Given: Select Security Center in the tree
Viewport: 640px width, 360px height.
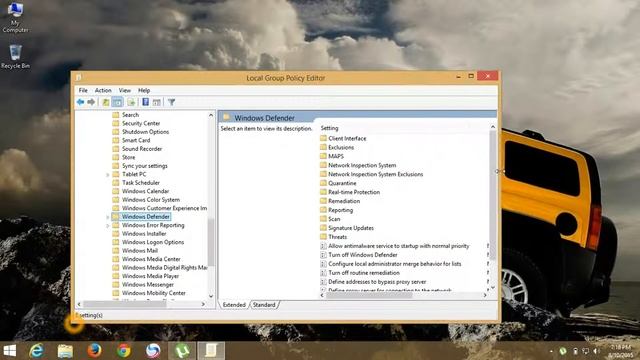Looking at the screenshot, I should point(141,123).
